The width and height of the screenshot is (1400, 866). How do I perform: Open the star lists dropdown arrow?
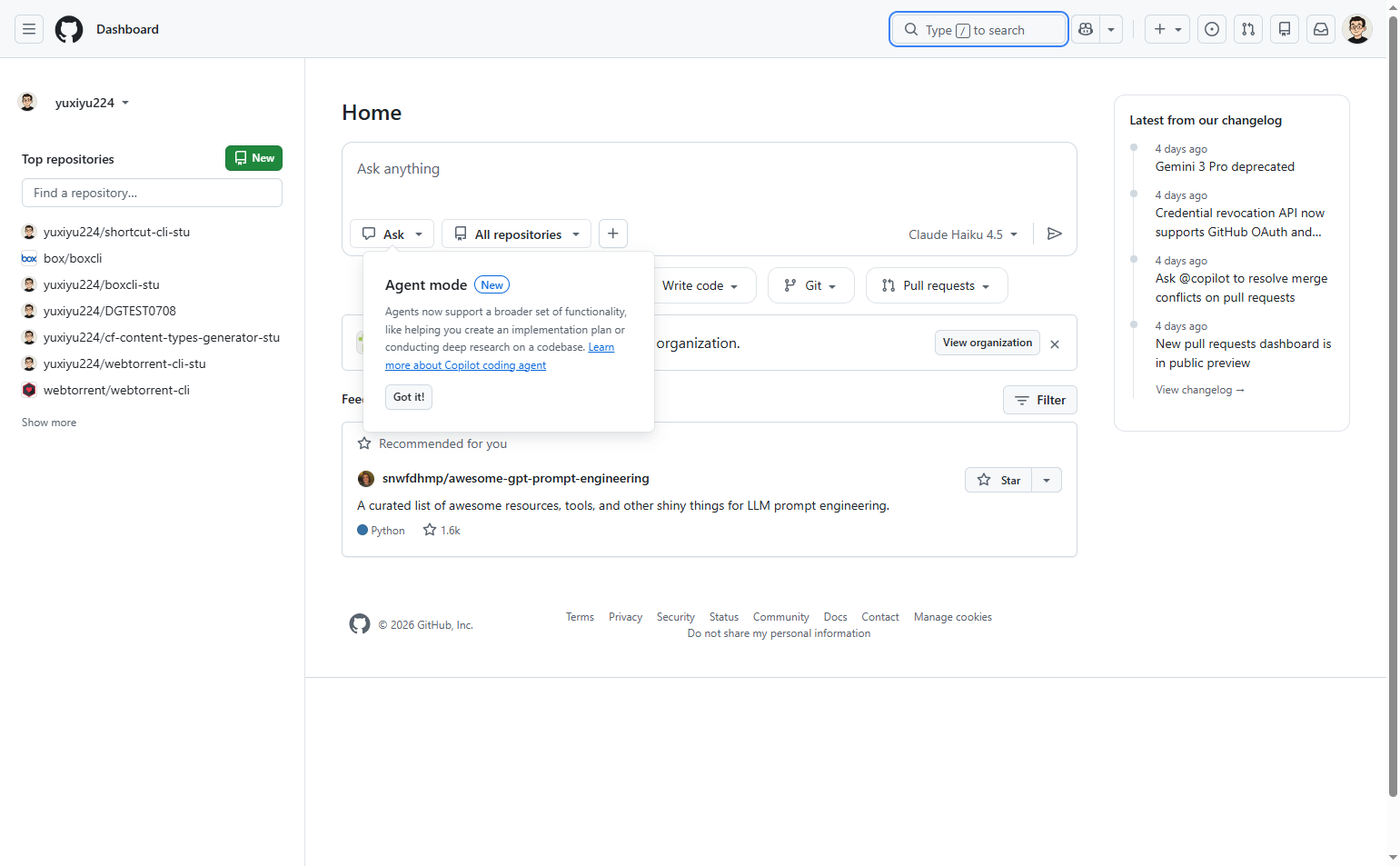[x=1047, y=480]
